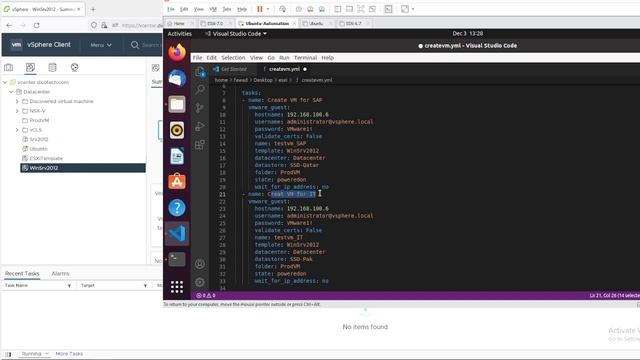Open VS Code Run and Debug view
The width and height of the screenshot is (640, 360).
click(x=200, y=126)
